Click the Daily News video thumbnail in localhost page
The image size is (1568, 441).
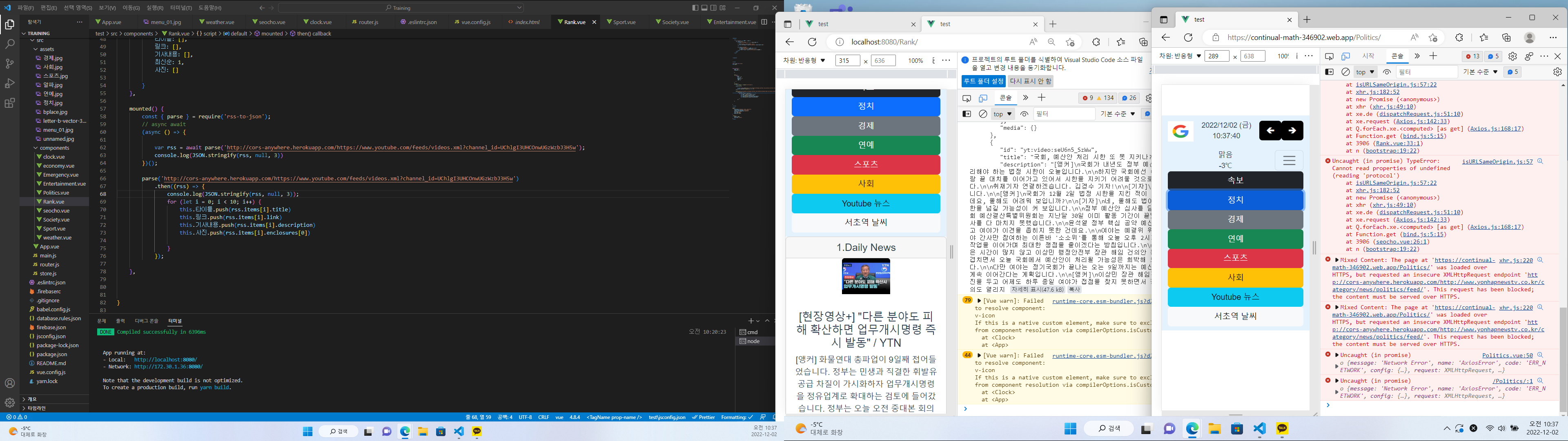pos(866,276)
